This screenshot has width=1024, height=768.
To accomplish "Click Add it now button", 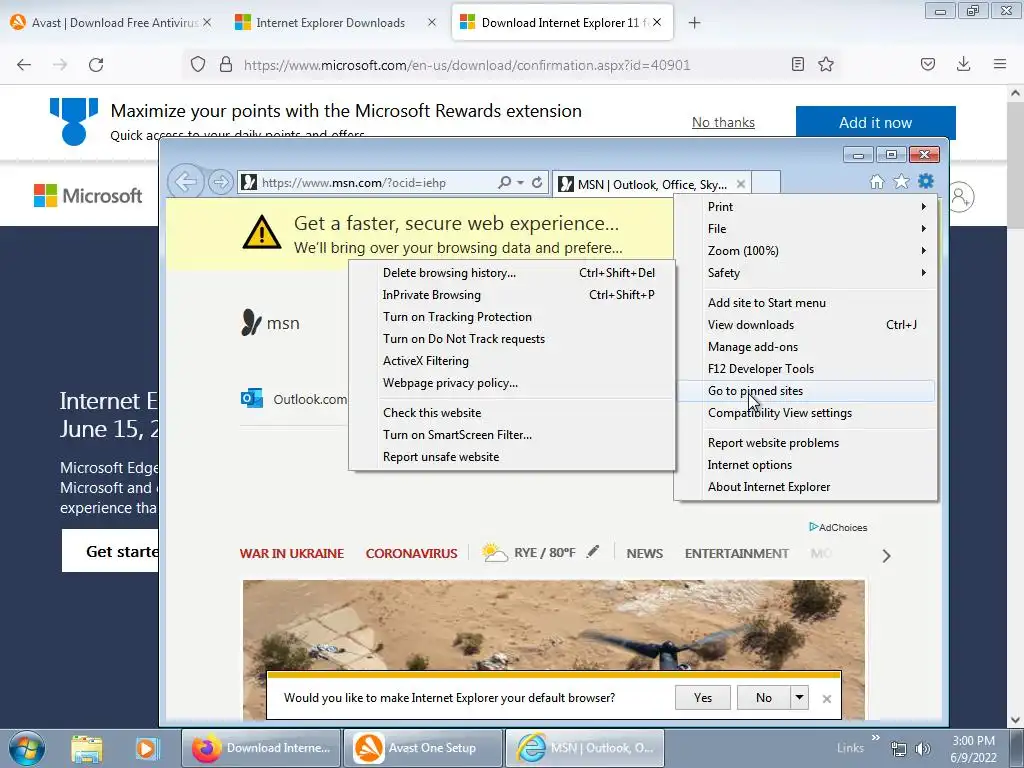I will 876,123.
